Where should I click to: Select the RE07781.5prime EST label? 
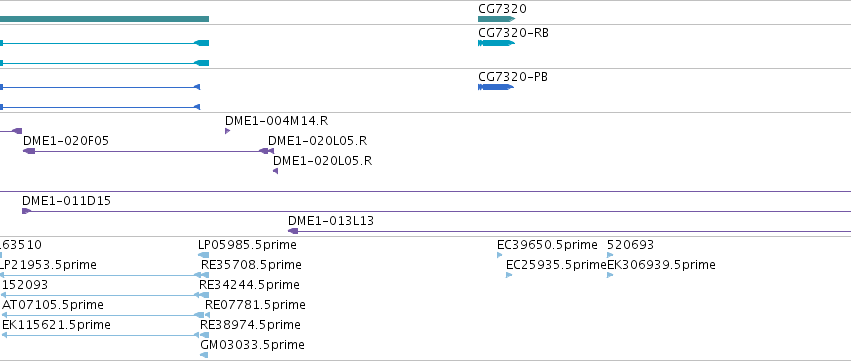255,305
